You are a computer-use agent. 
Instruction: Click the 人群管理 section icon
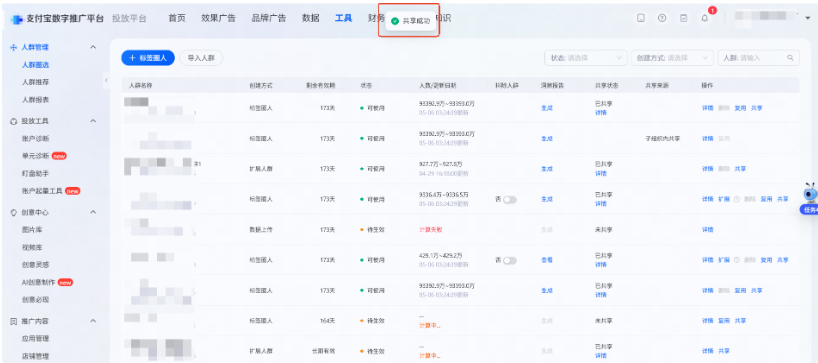click(14, 47)
